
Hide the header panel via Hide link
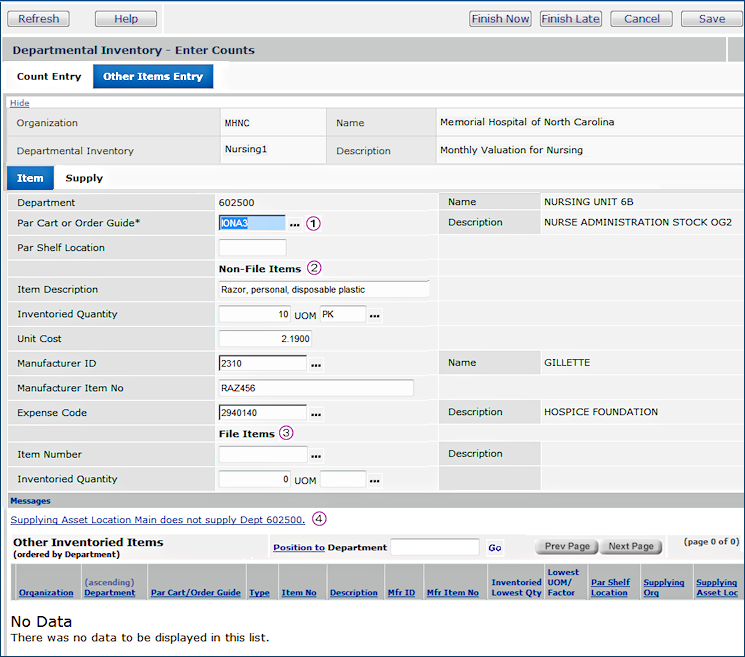pyautogui.click(x=20, y=103)
